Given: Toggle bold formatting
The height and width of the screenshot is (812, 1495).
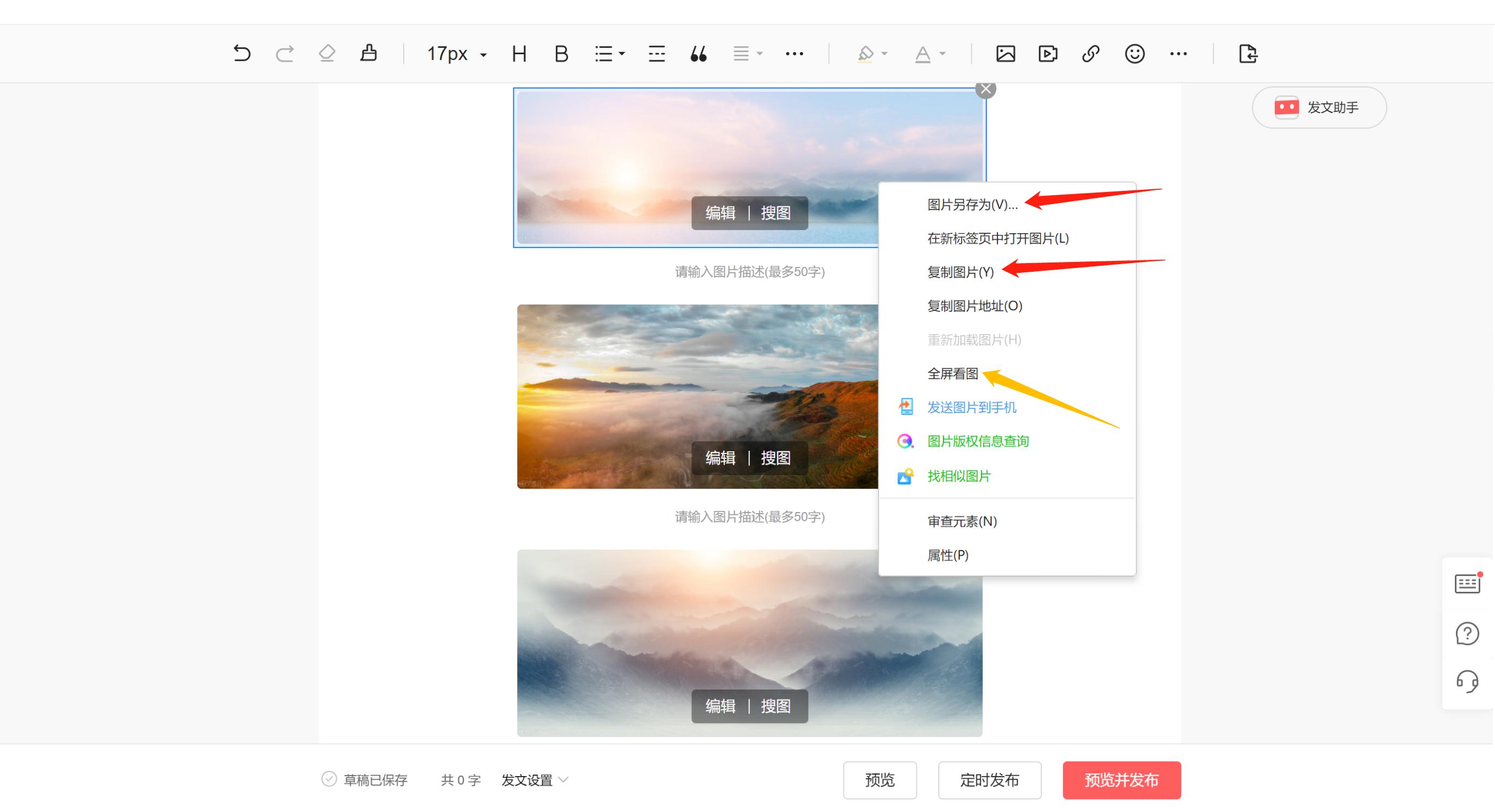Looking at the screenshot, I should point(560,53).
